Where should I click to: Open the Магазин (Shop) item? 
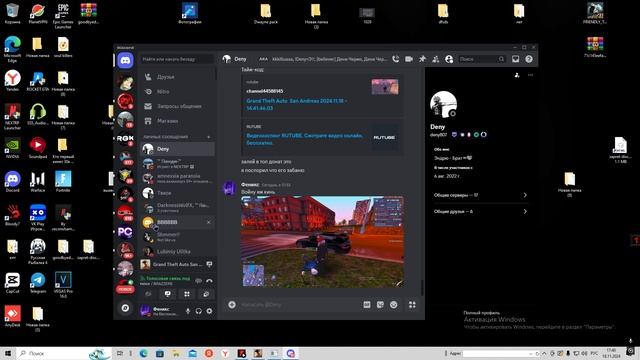pos(177,121)
